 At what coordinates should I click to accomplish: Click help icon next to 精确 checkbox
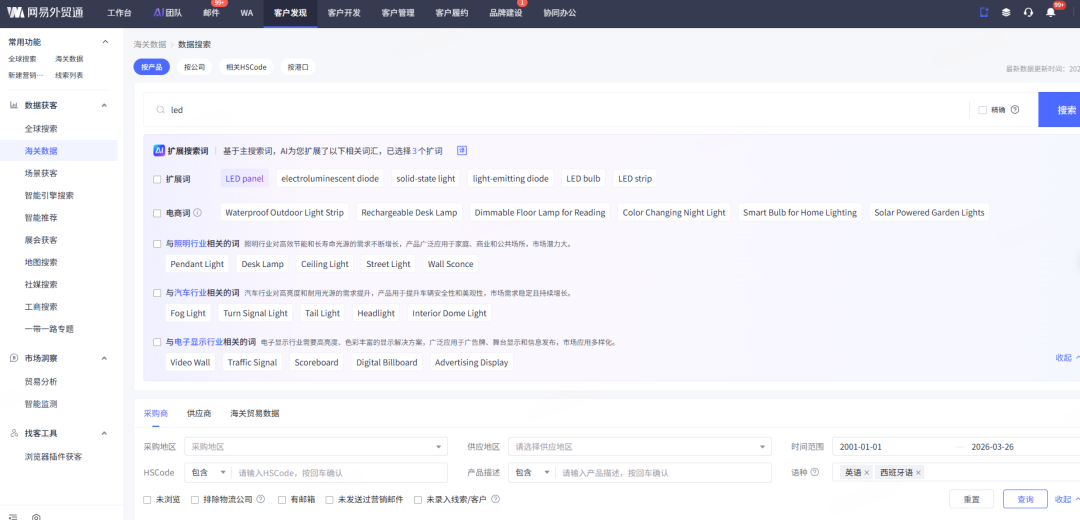coord(1015,110)
